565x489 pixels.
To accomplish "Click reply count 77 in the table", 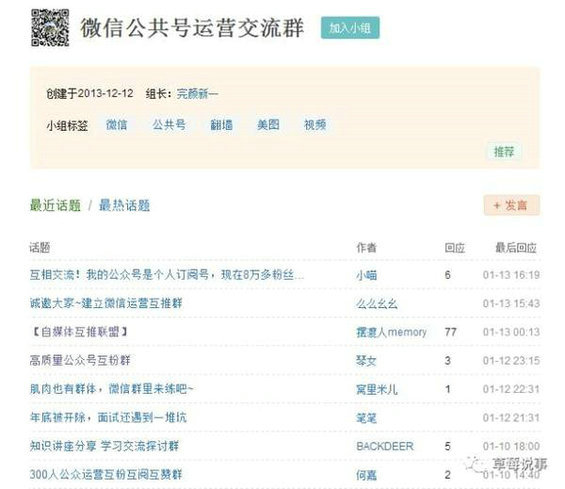I will pos(450,332).
